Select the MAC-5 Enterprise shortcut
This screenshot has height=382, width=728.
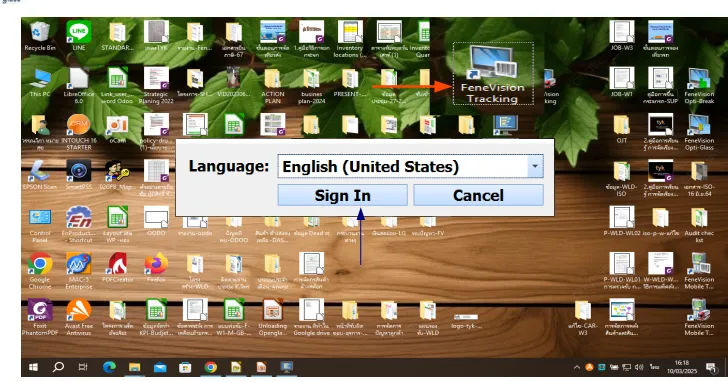(78, 272)
